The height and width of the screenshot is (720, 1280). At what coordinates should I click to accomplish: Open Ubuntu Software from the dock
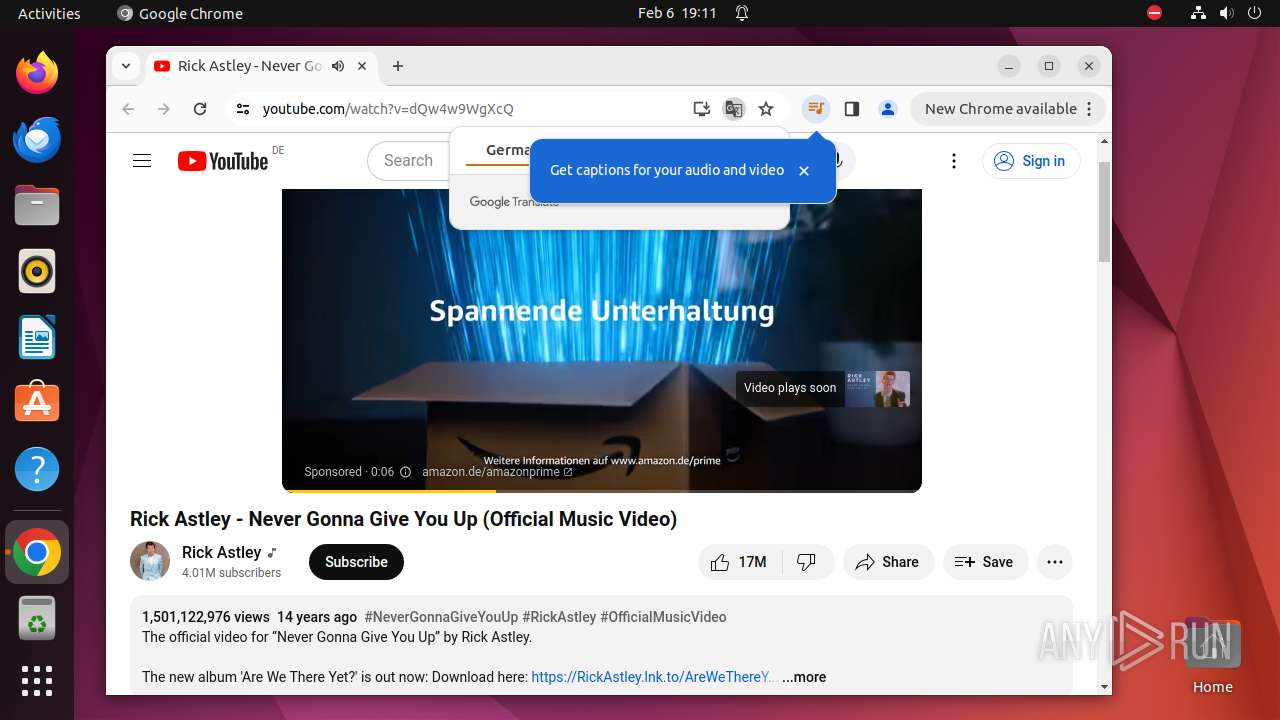pos(37,403)
